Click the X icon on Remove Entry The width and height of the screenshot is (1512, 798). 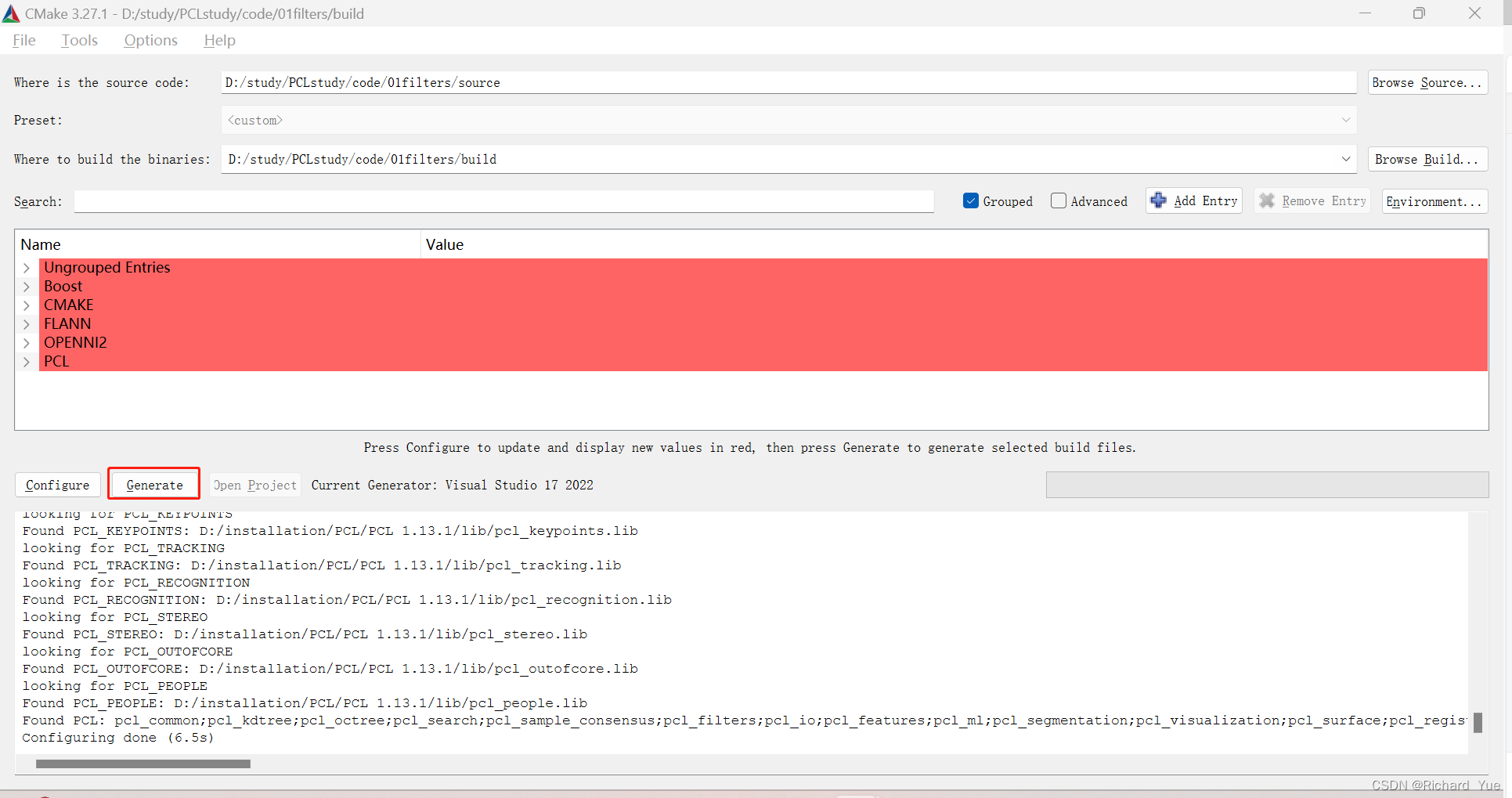[1267, 200]
